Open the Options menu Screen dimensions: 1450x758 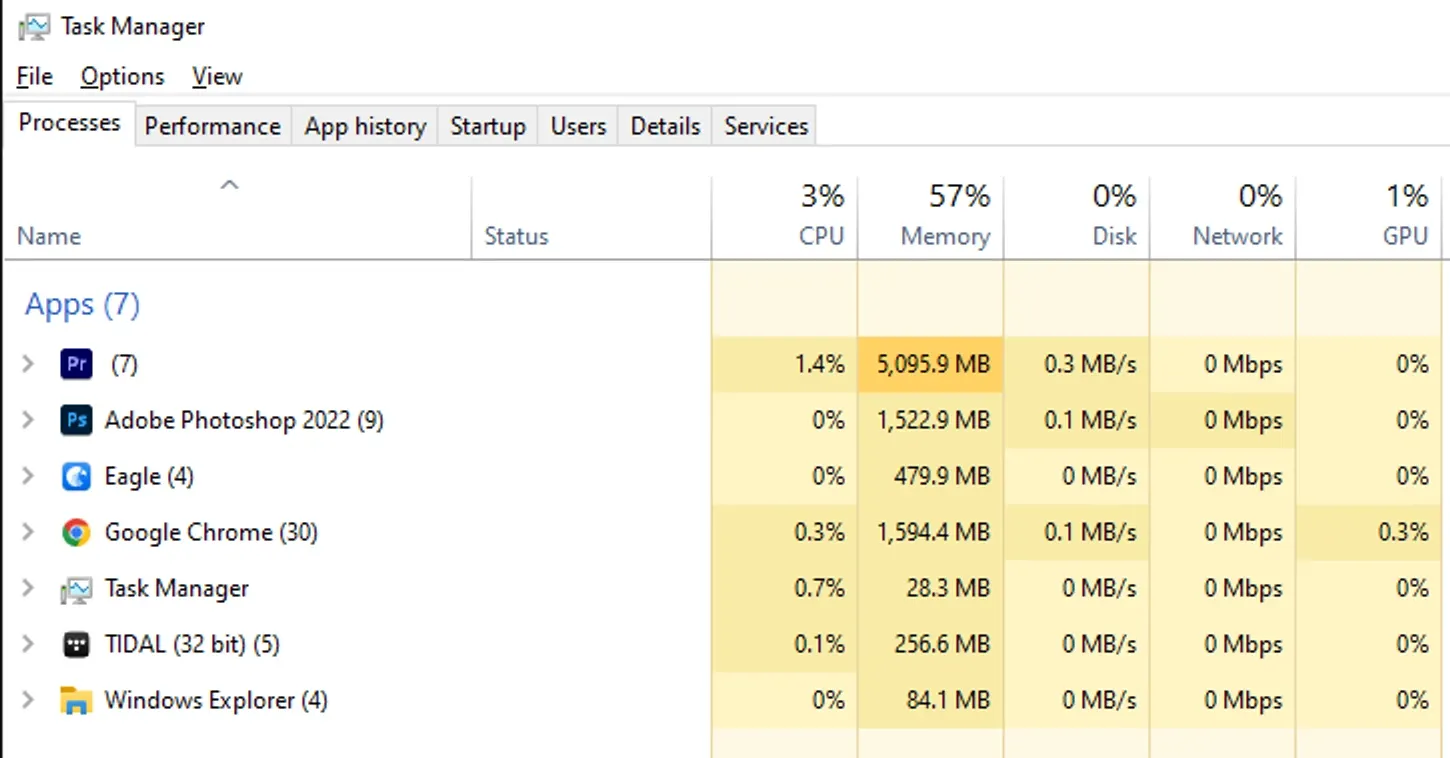tap(123, 76)
